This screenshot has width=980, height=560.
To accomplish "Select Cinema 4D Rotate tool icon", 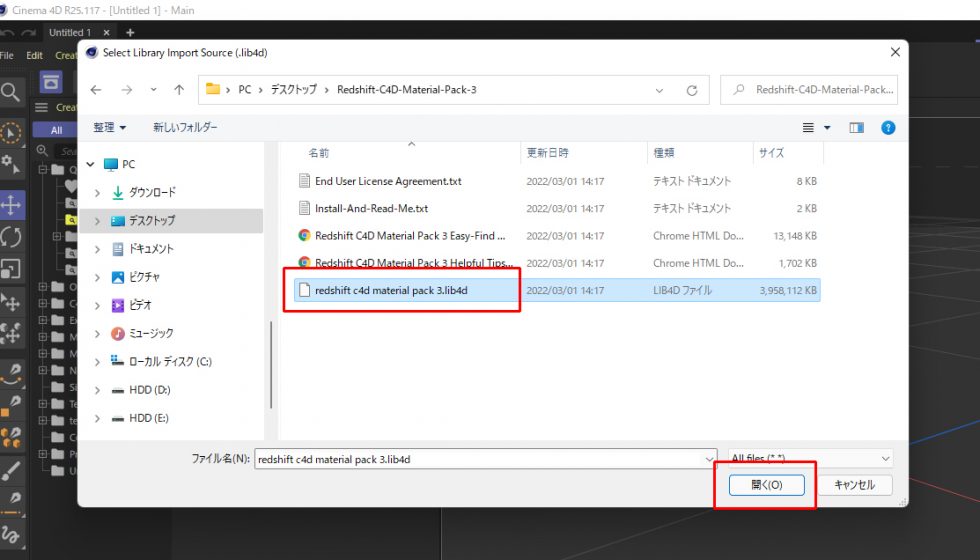I will [x=11, y=238].
